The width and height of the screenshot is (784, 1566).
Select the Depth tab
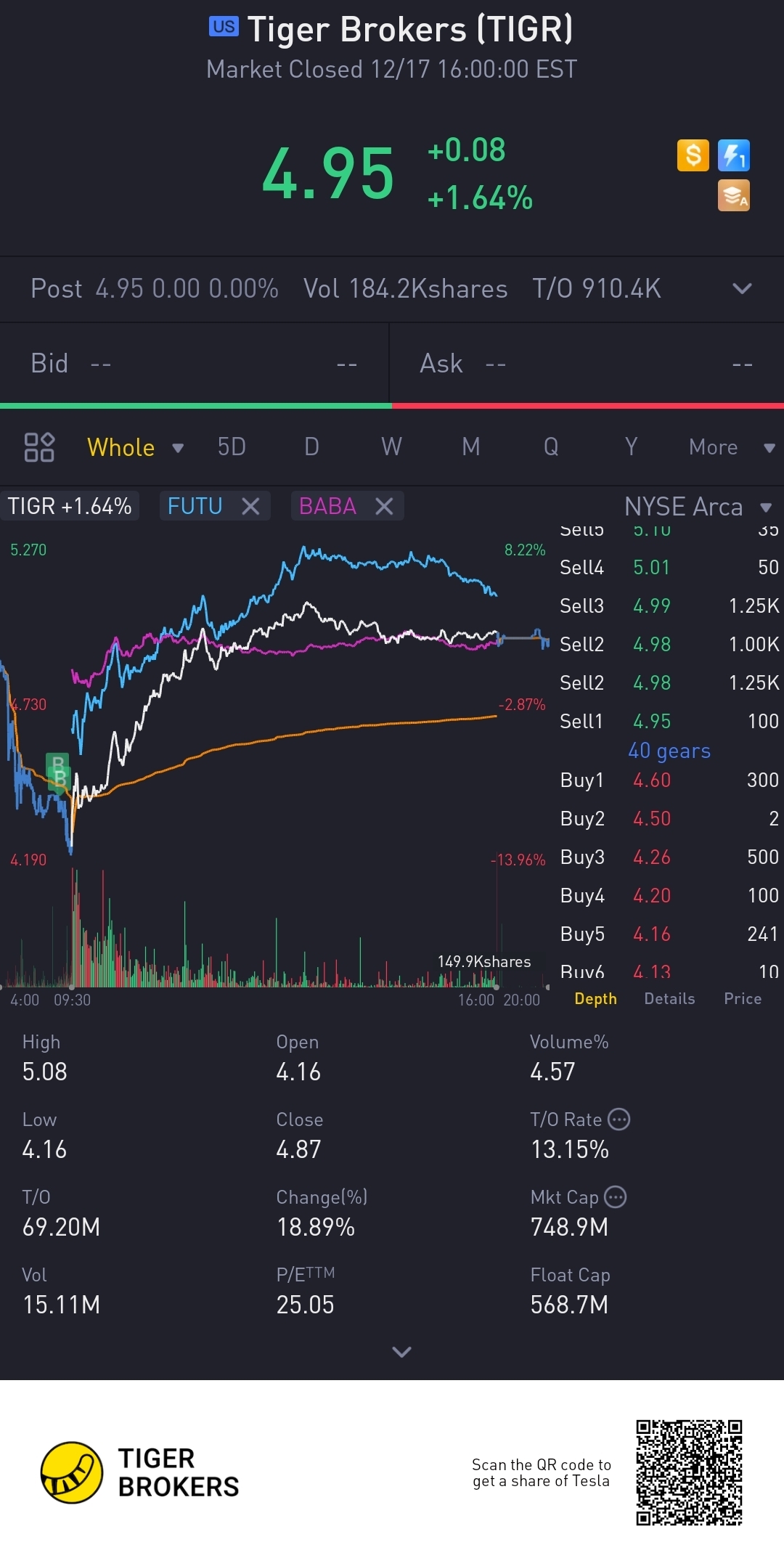click(595, 999)
